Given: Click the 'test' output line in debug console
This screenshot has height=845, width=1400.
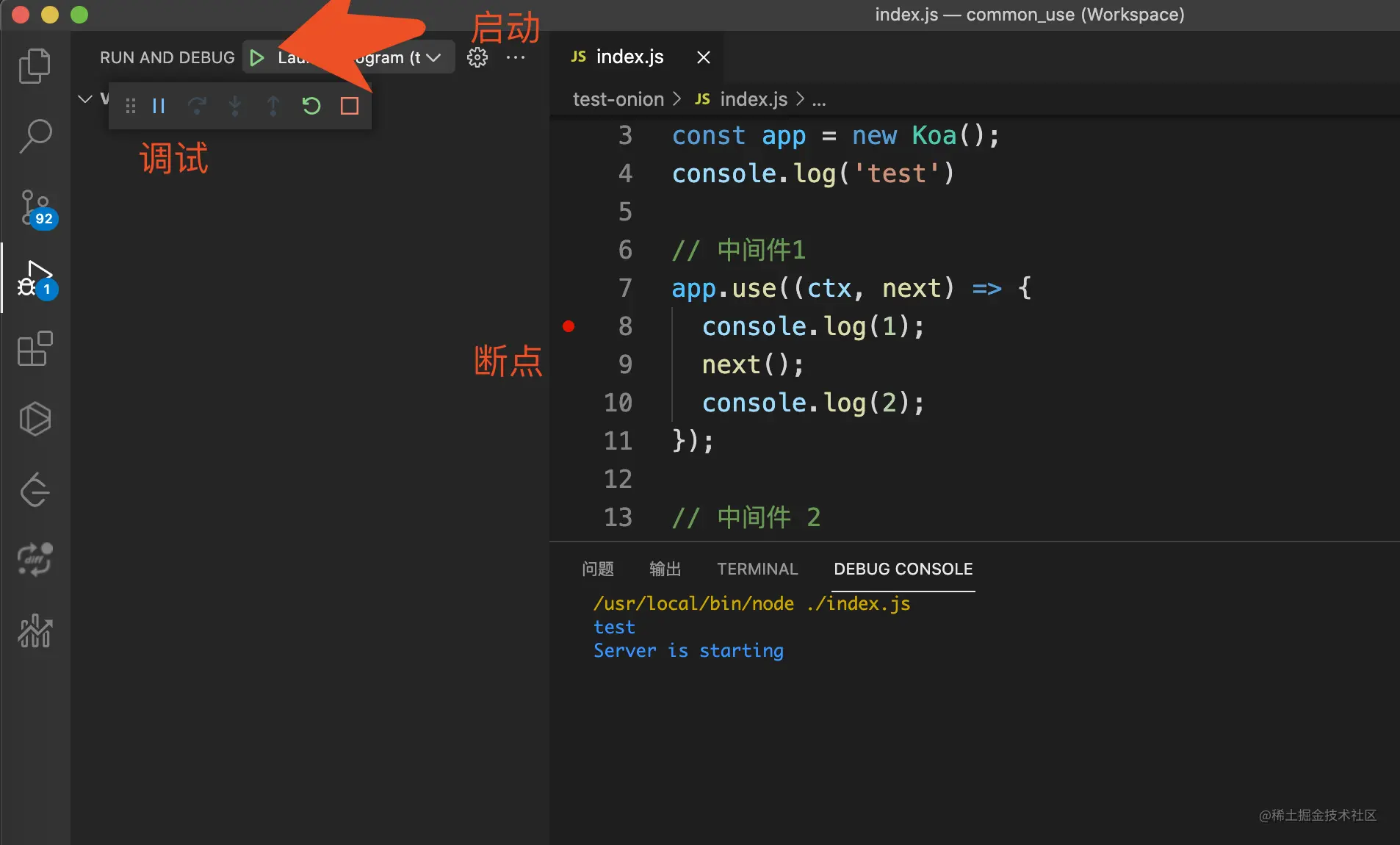Looking at the screenshot, I should pyautogui.click(x=614, y=628).
